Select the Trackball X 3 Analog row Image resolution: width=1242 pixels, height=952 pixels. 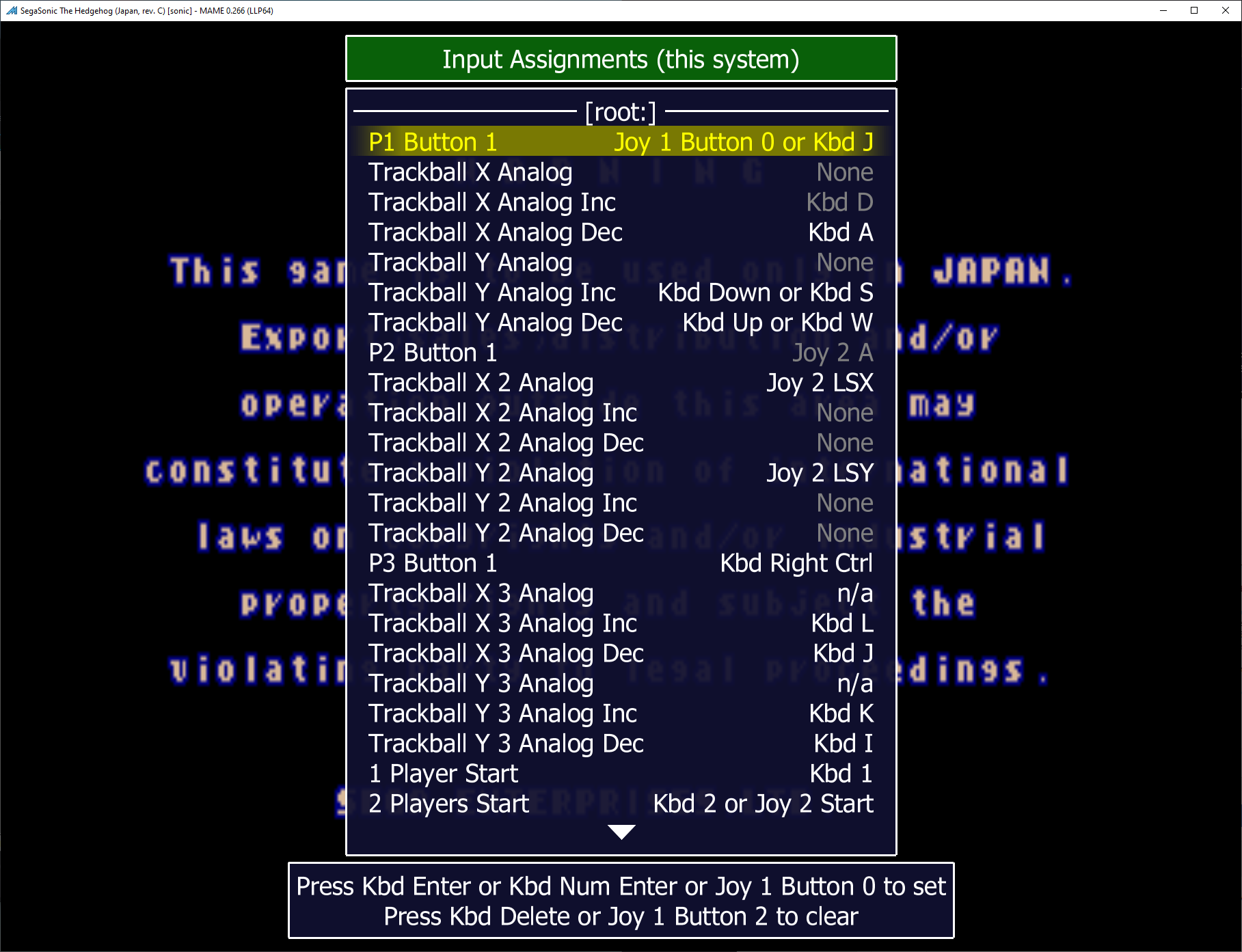621,593
